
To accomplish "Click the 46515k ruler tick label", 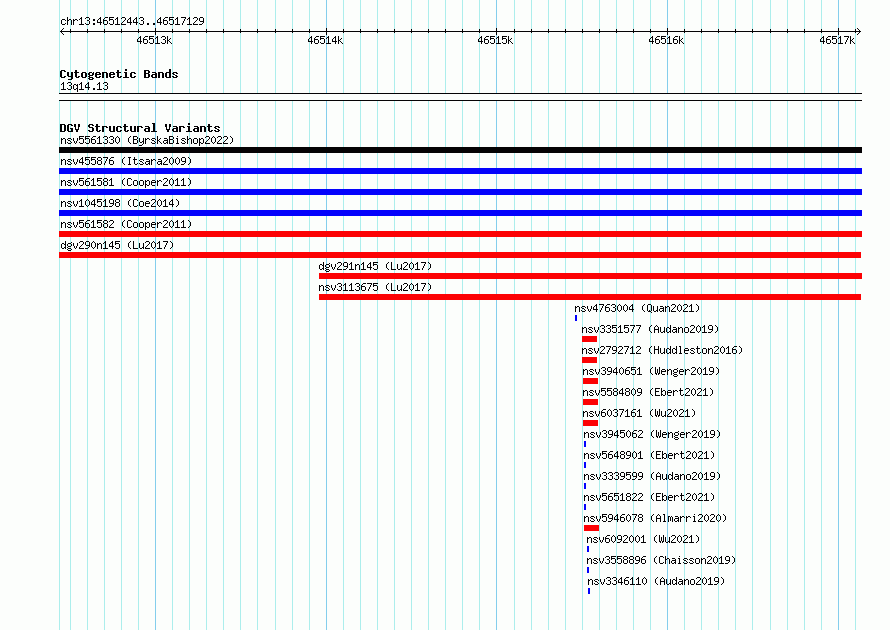I will coord(495,40).
